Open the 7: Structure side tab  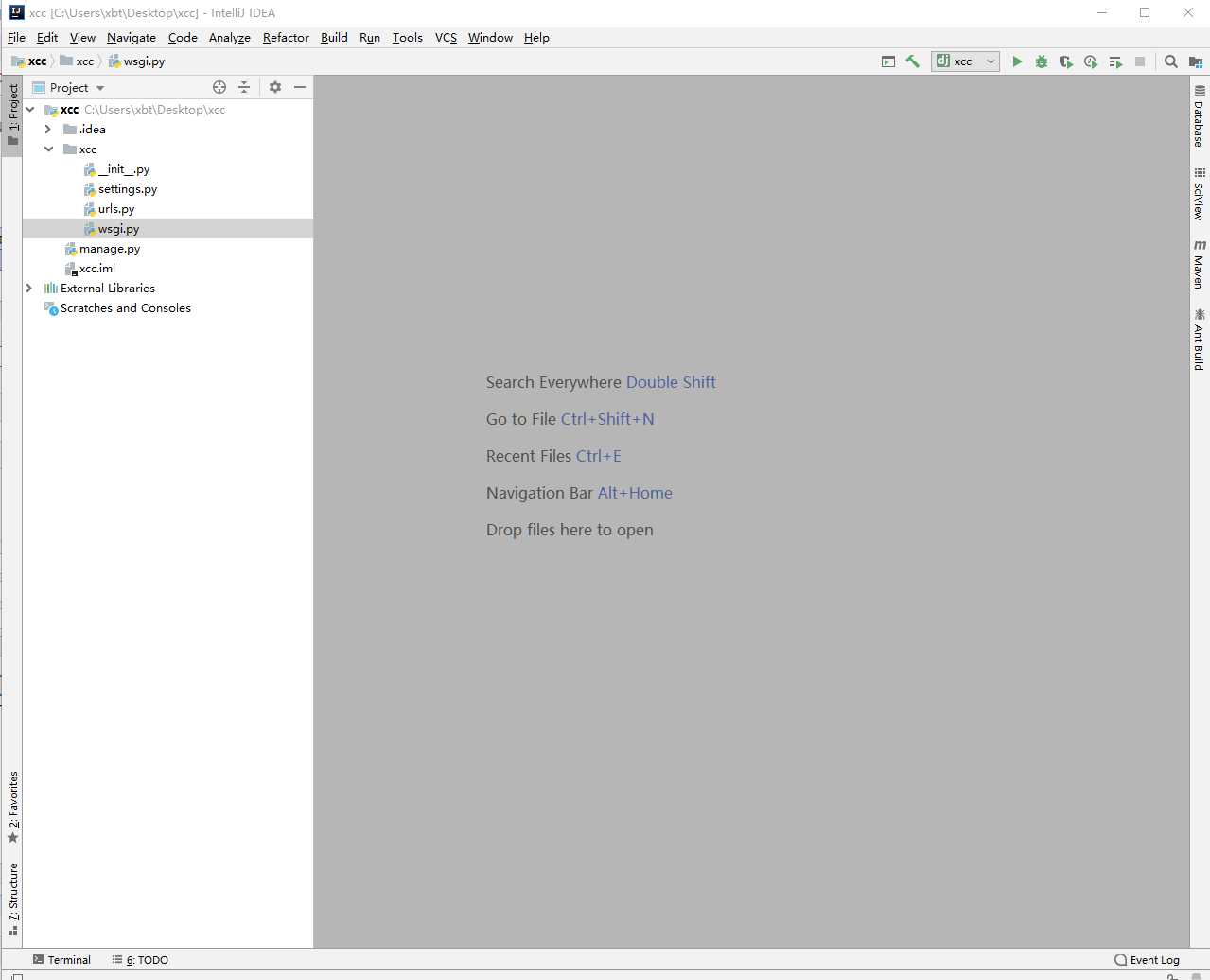point(13,899)
